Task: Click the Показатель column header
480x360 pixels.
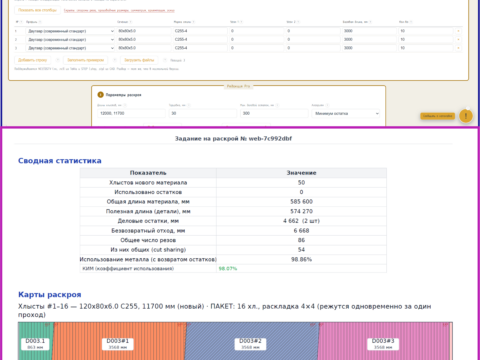Action: [x=148, y=173]
